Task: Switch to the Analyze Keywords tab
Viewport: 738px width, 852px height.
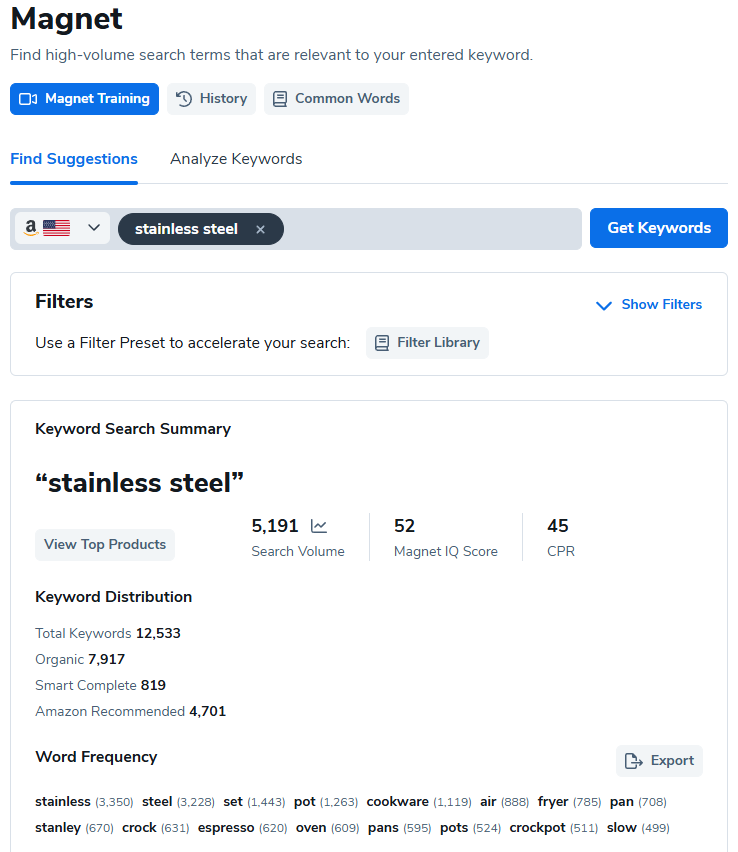Action: pyautogui.click(x=236, y=159)
